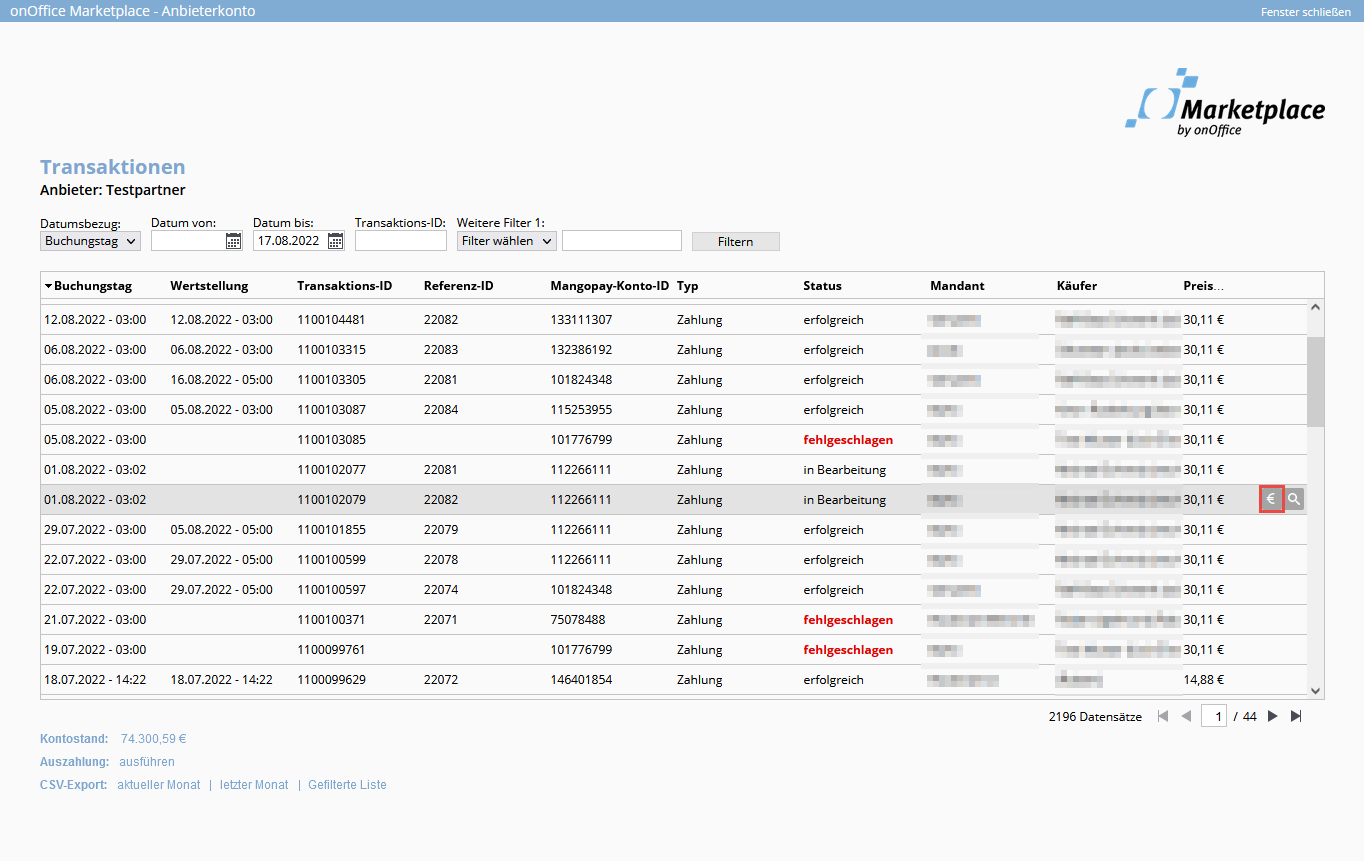Sort by Status column header
This screenshot has height=861, width=1364.
coord(822,286)
